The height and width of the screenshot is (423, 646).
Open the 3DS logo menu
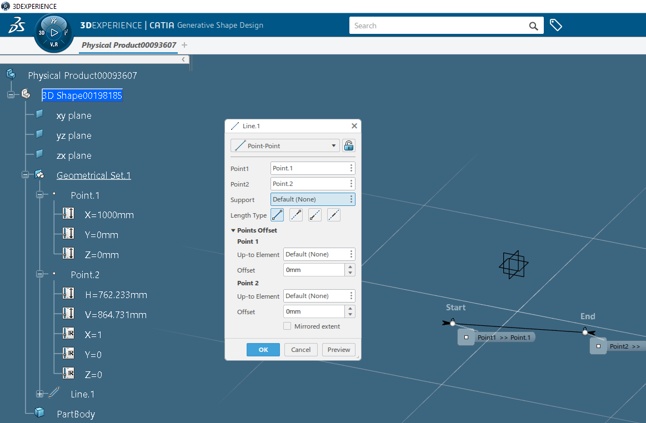(x=16, y=26)
